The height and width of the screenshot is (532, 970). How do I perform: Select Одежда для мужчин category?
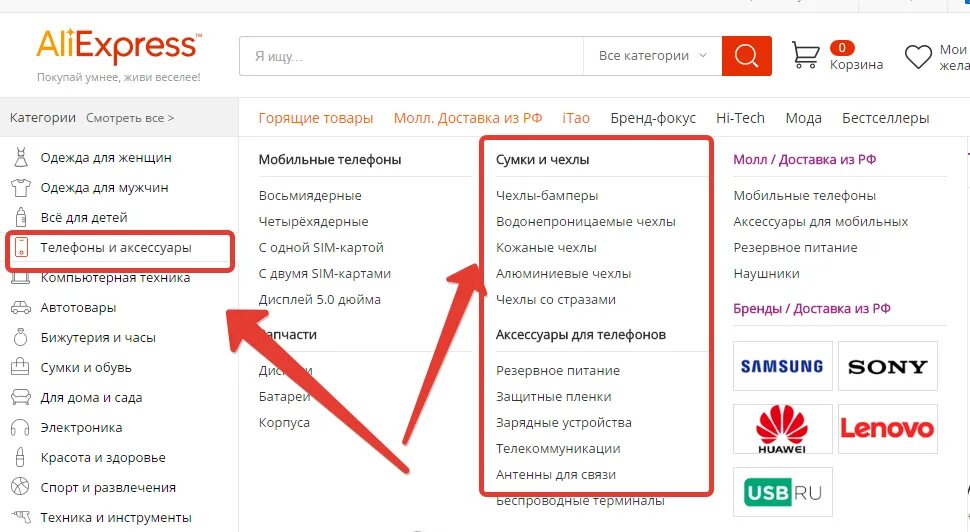pyautogui.click(x=104, y=187)
